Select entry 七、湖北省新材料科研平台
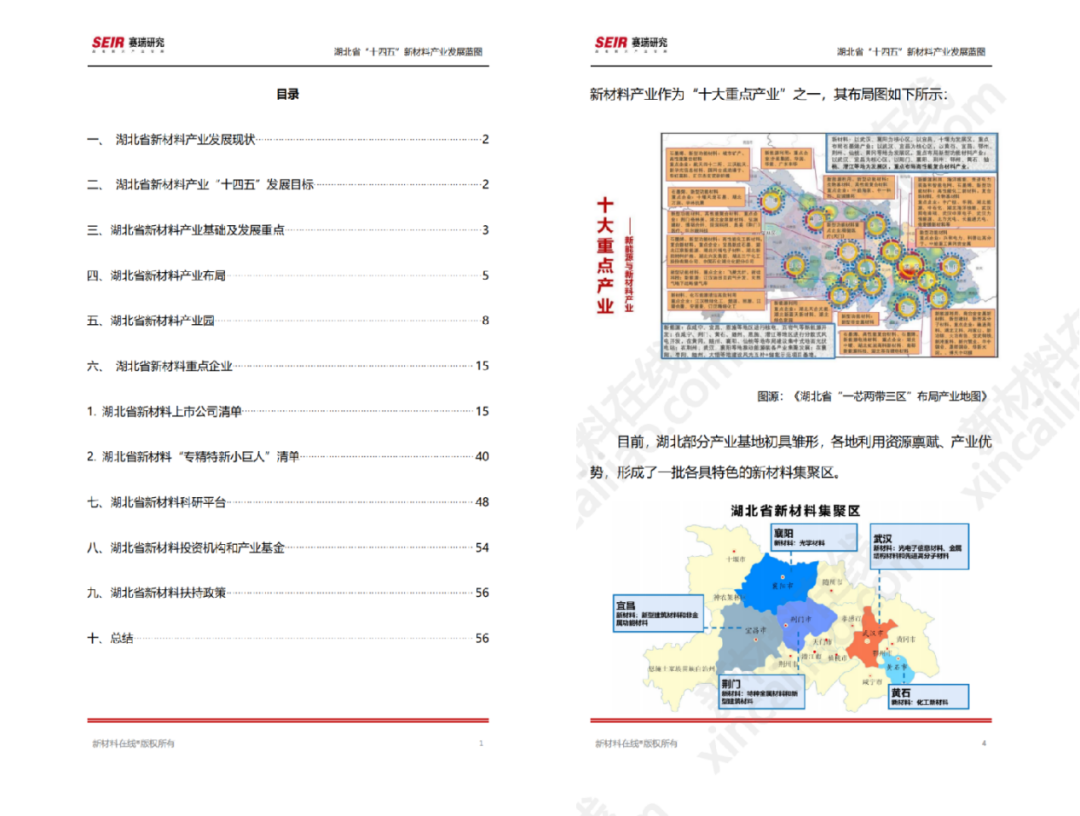Screen dimensions: 1080x816 [288, 502]
